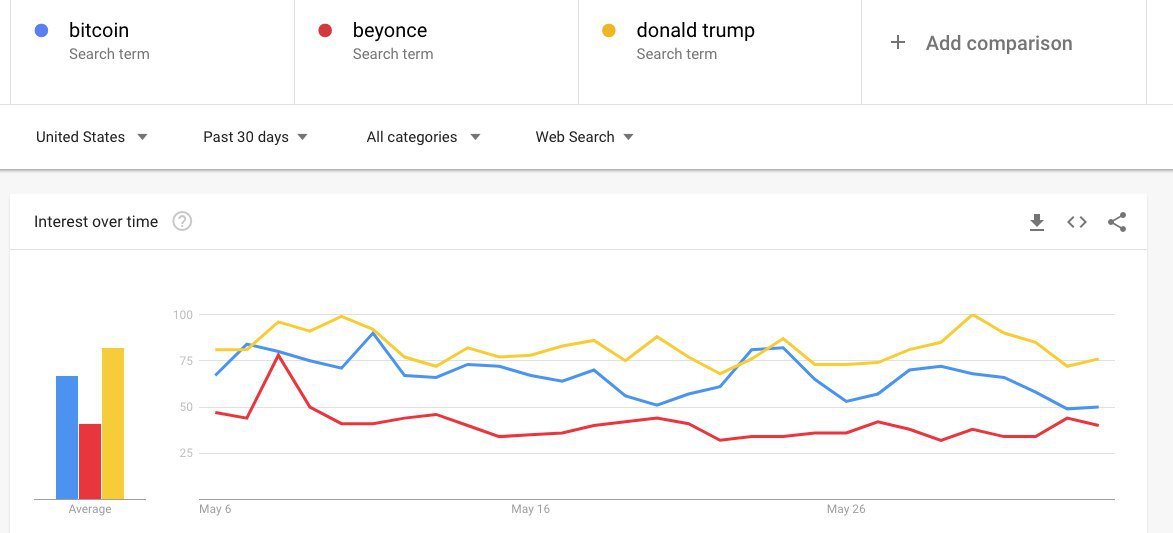The height and width of the screenshot is (533, 1173).
Task: Click the Add comparison button
Action: coord(998,43)
